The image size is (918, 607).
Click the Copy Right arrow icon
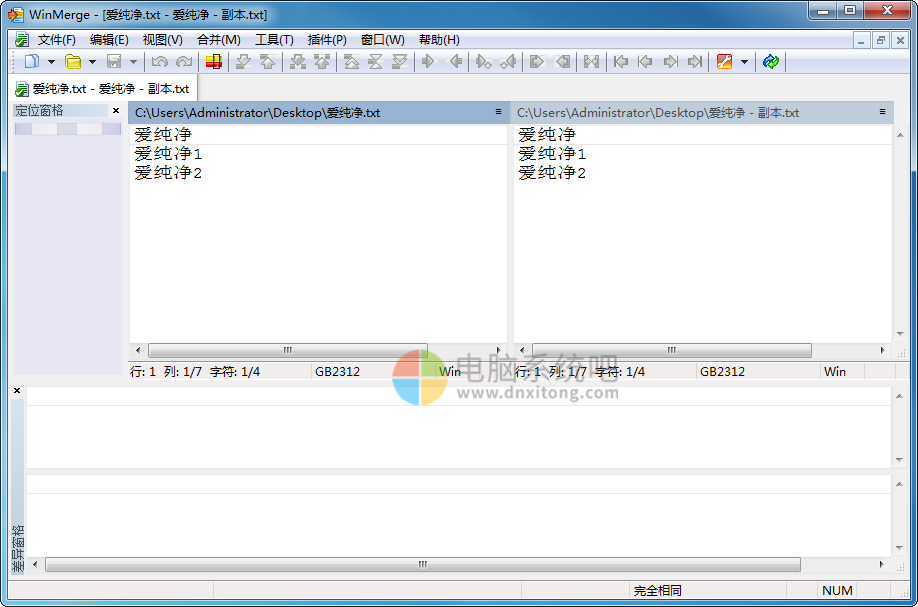(426, 61)
